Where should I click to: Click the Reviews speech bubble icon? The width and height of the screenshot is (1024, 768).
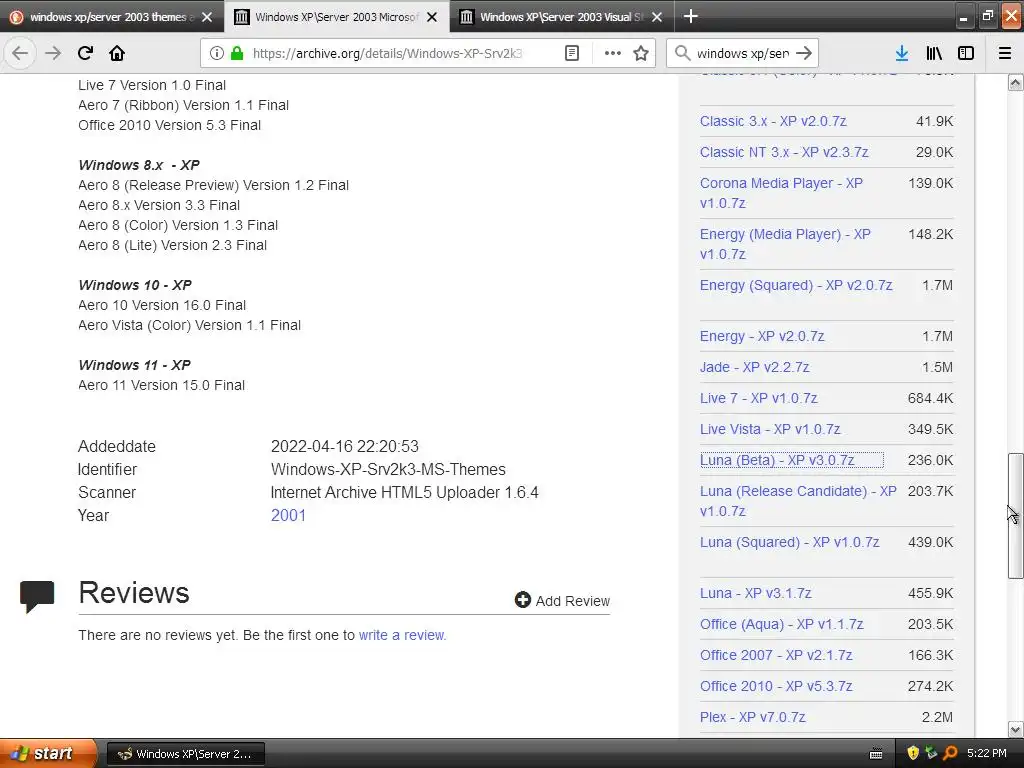click(x=37, y=596)
